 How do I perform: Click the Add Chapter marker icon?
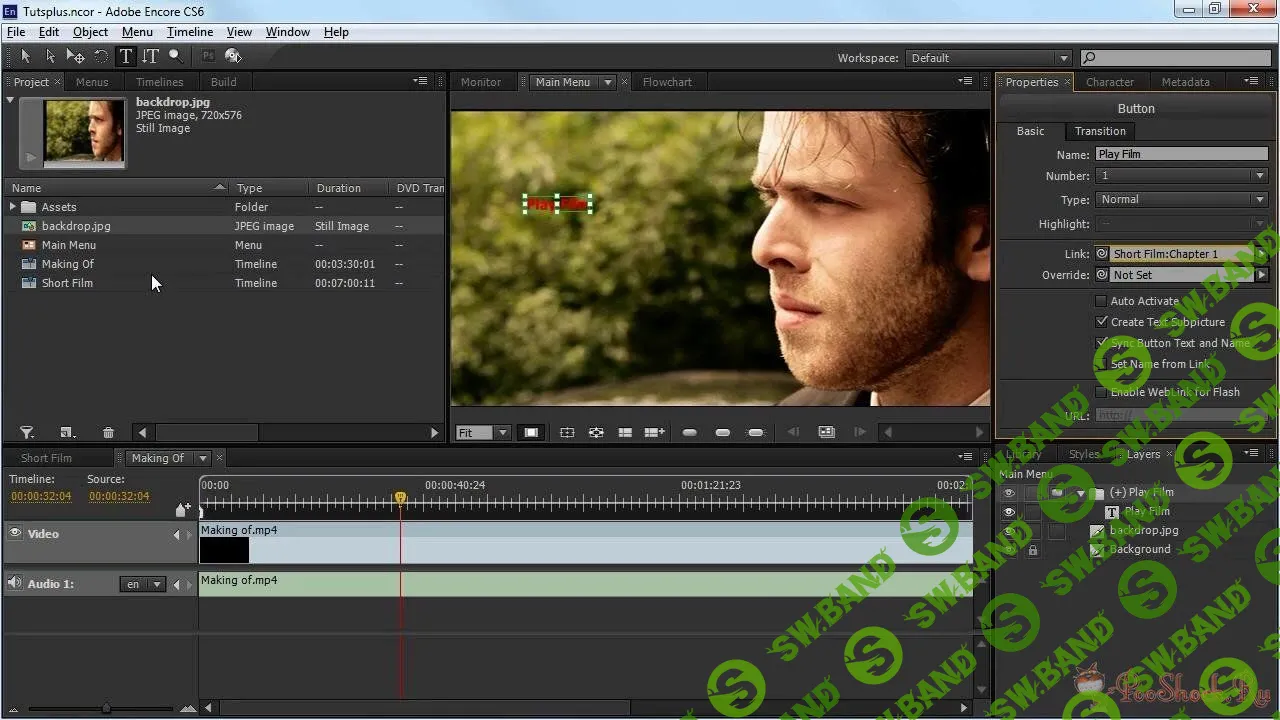pyautogui.click(x=182, y=510)
